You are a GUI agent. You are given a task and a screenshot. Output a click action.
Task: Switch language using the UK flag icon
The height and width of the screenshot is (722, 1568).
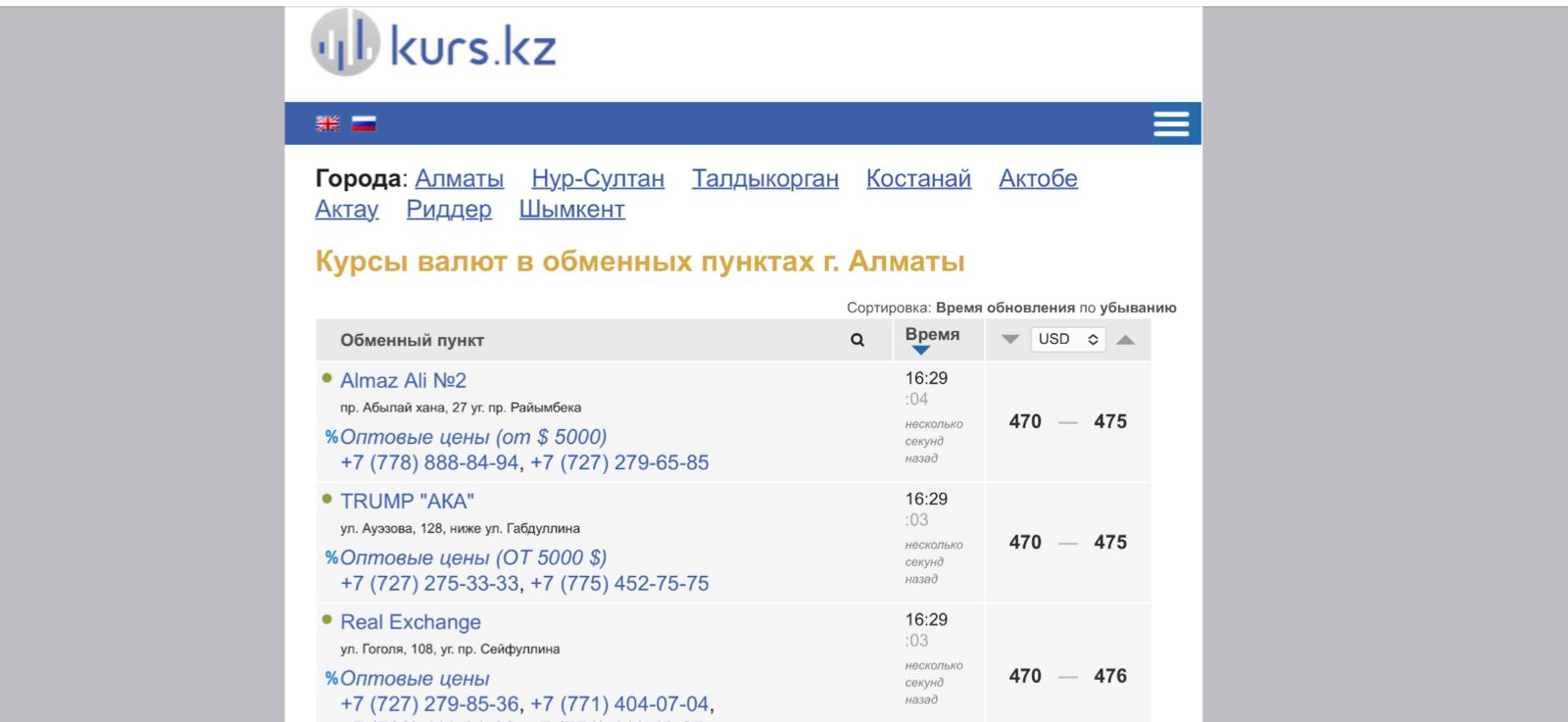[x=327, y=123]
